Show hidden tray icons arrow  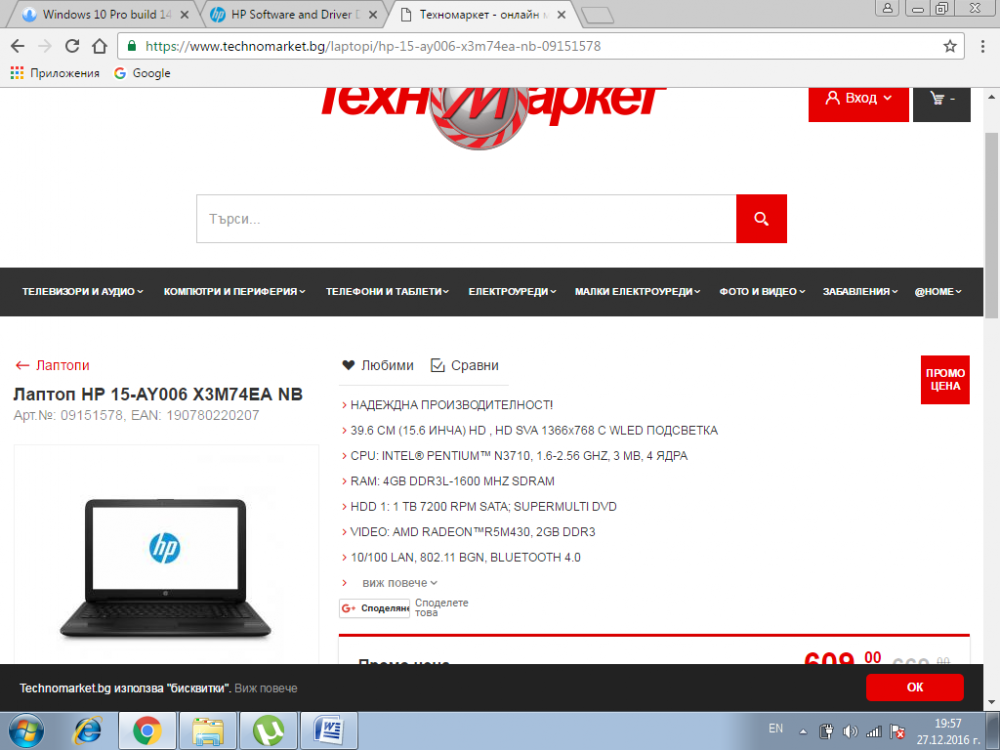803,732
